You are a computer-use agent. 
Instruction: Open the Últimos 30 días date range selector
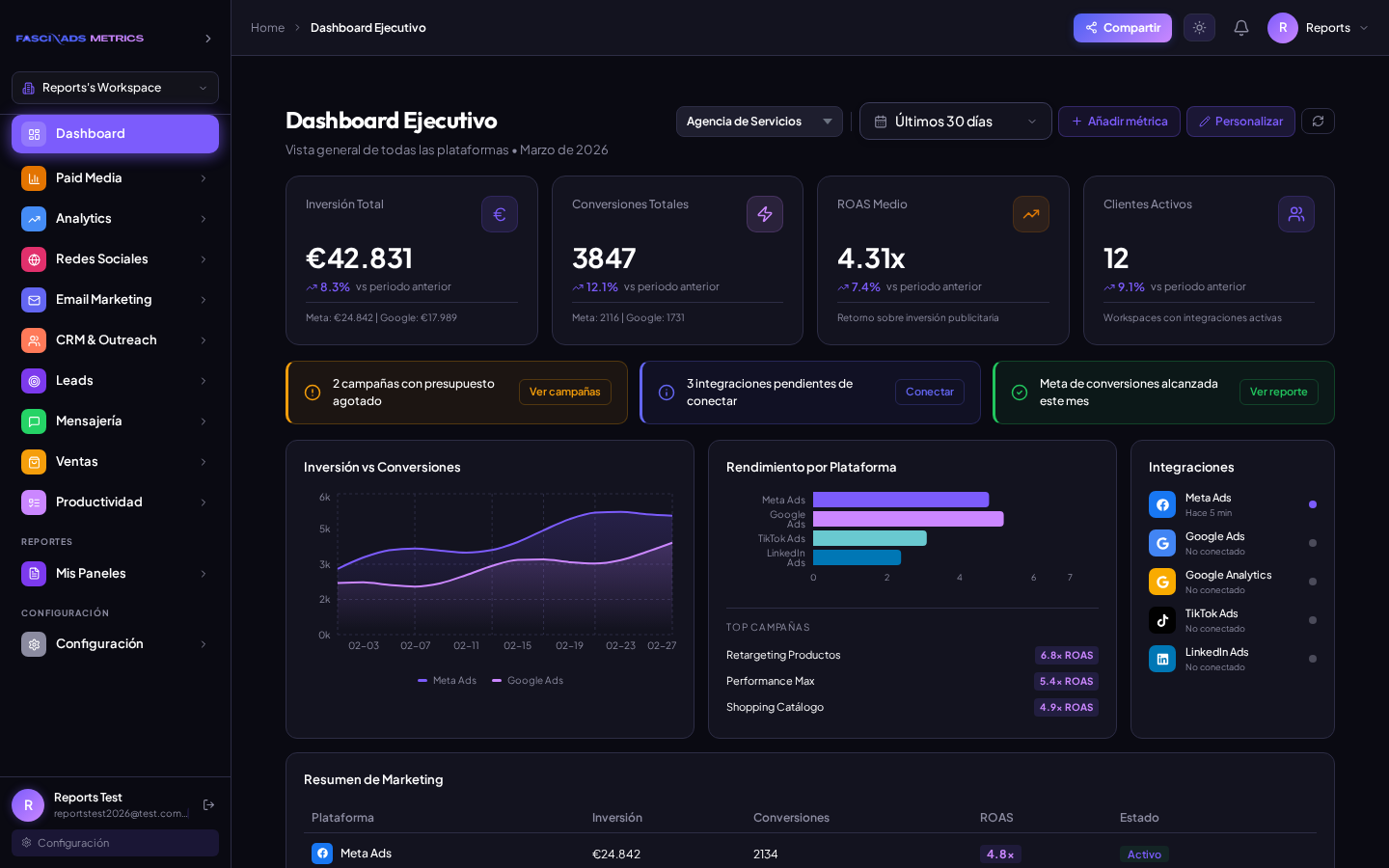(x=955, y=122)
